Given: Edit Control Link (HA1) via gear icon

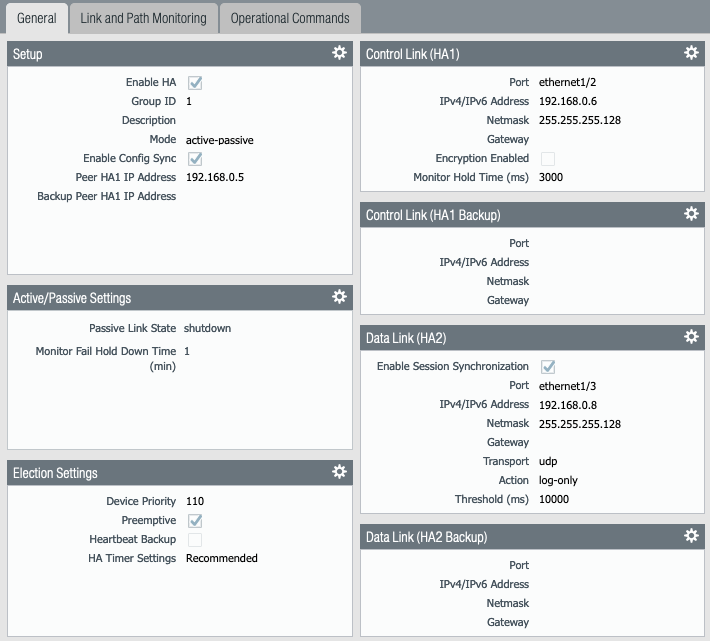Looking at the screenshot, I should click(691, 53).
